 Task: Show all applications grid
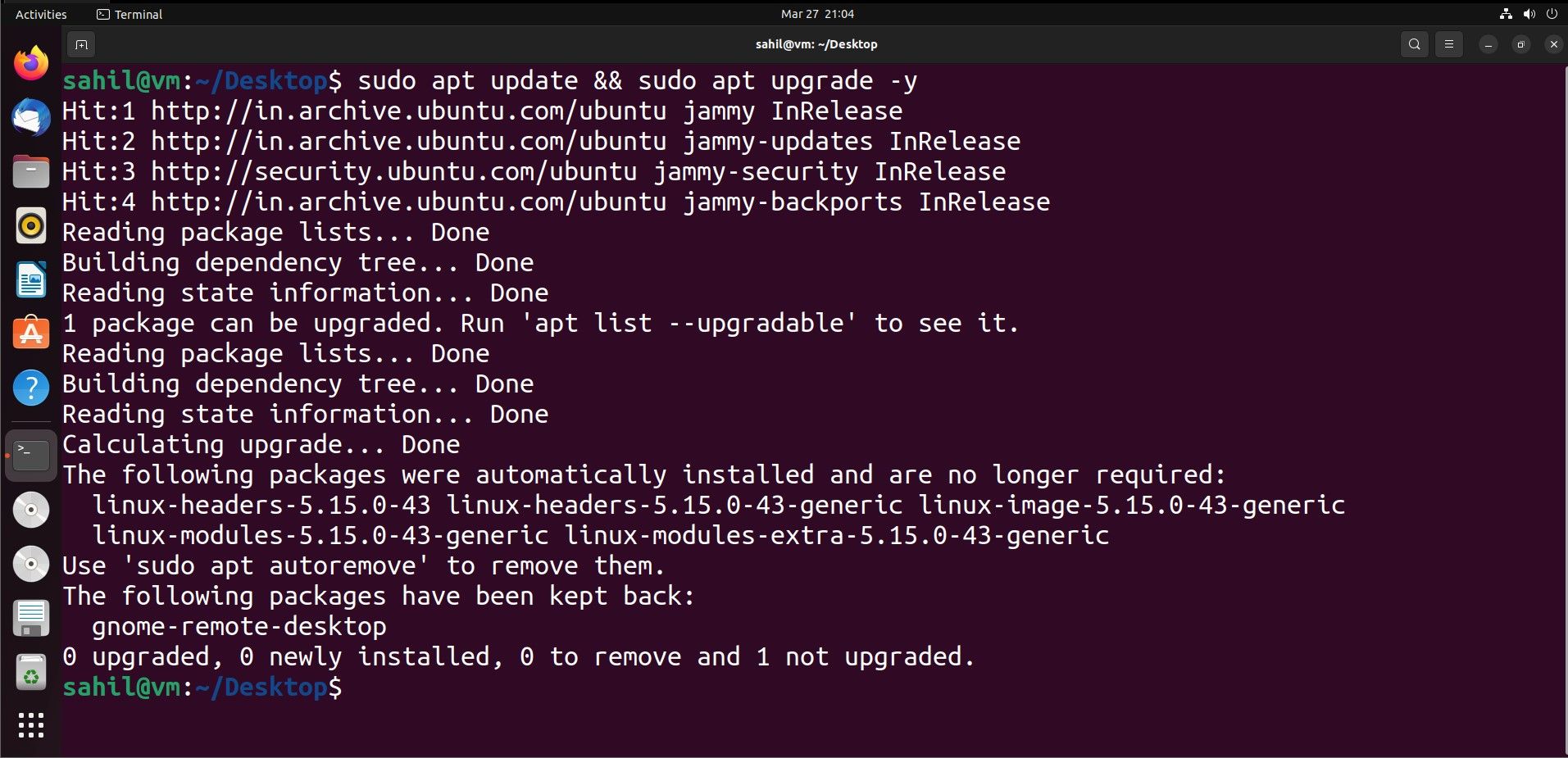[30, 725]
